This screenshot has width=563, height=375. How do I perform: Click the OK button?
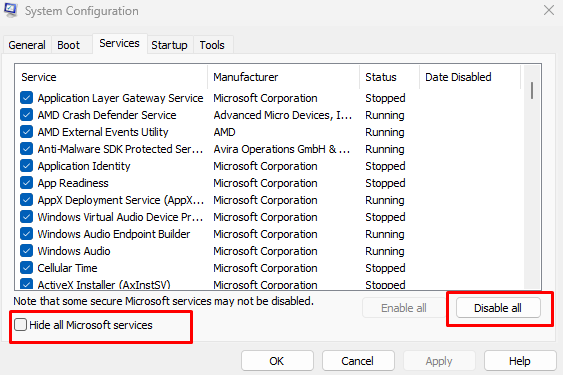point(277,361)
